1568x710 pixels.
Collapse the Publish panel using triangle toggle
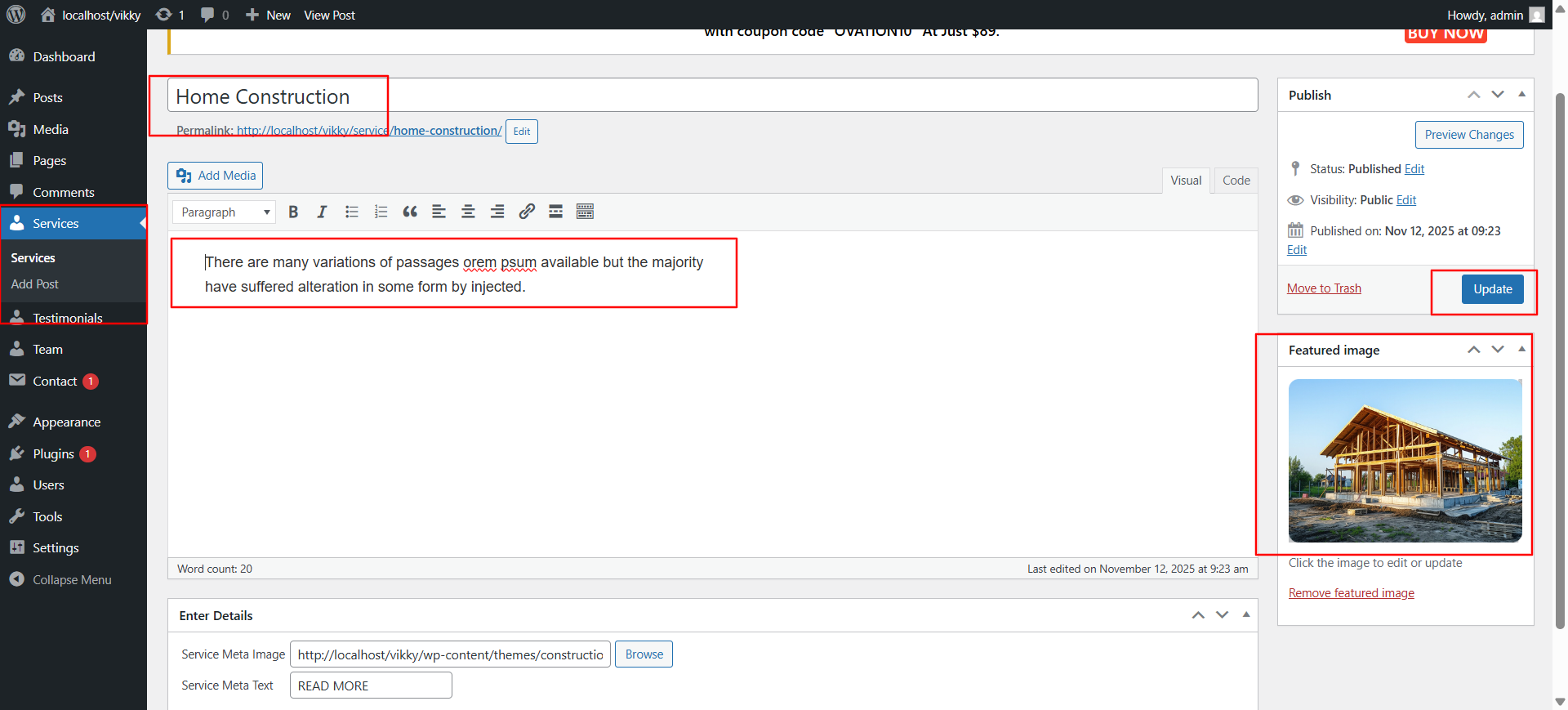(1521, 95)
